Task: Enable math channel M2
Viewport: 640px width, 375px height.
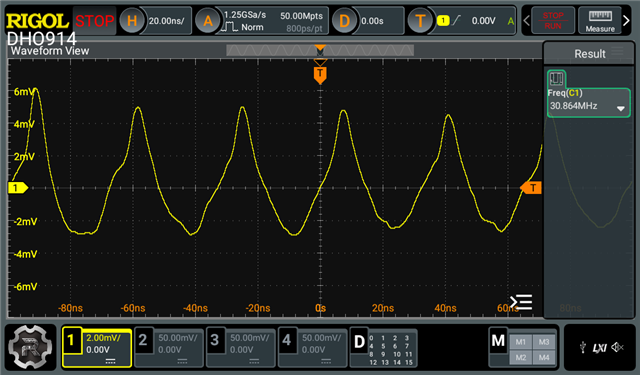Action: click(520, 357)
